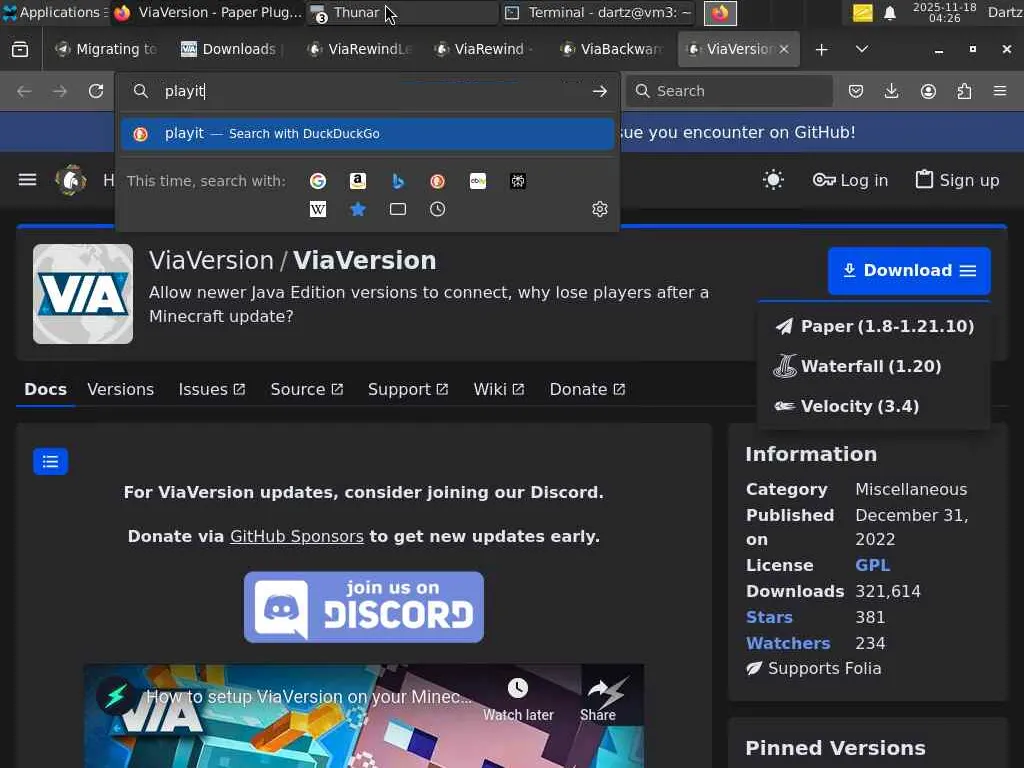Open the Firefox account icon
Image resolution: width=1024 pixels, height=768 pixels.
coord(928,91)
